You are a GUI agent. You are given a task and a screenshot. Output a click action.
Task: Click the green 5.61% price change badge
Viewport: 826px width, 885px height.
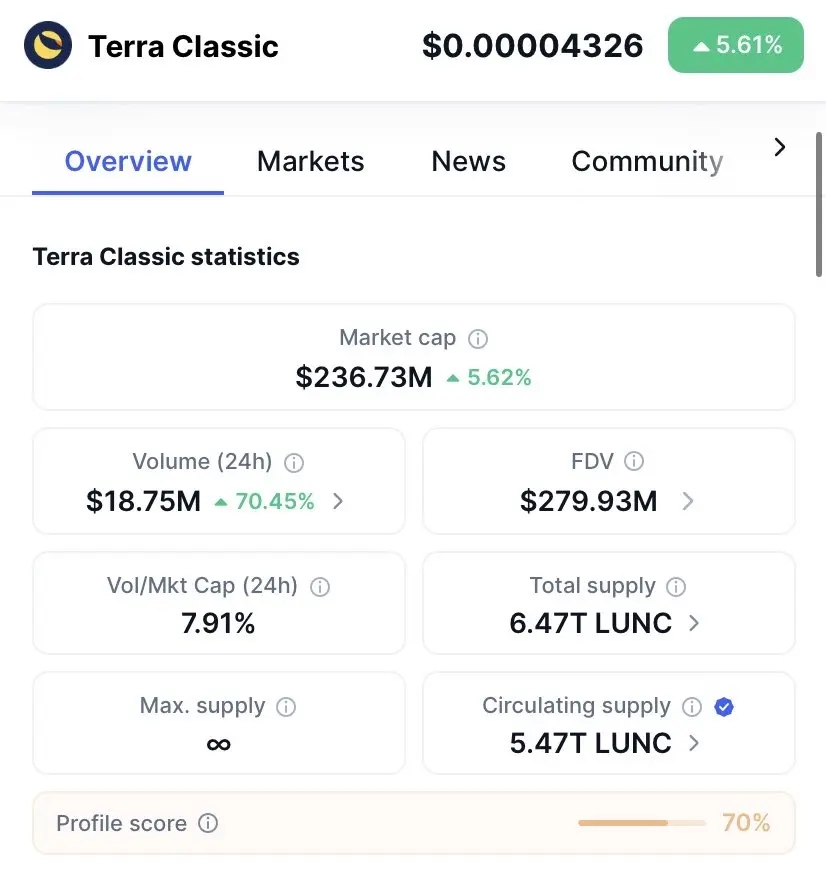[735, 45]
